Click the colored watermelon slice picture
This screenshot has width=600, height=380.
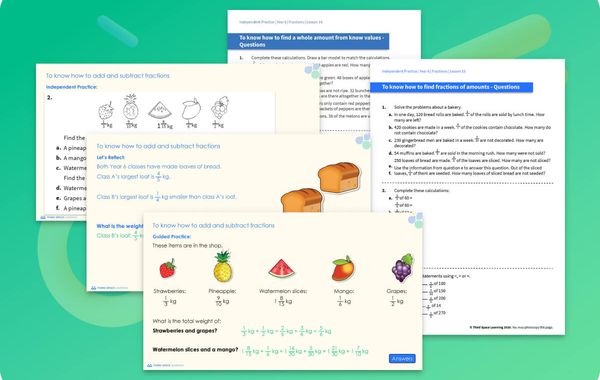281,268
